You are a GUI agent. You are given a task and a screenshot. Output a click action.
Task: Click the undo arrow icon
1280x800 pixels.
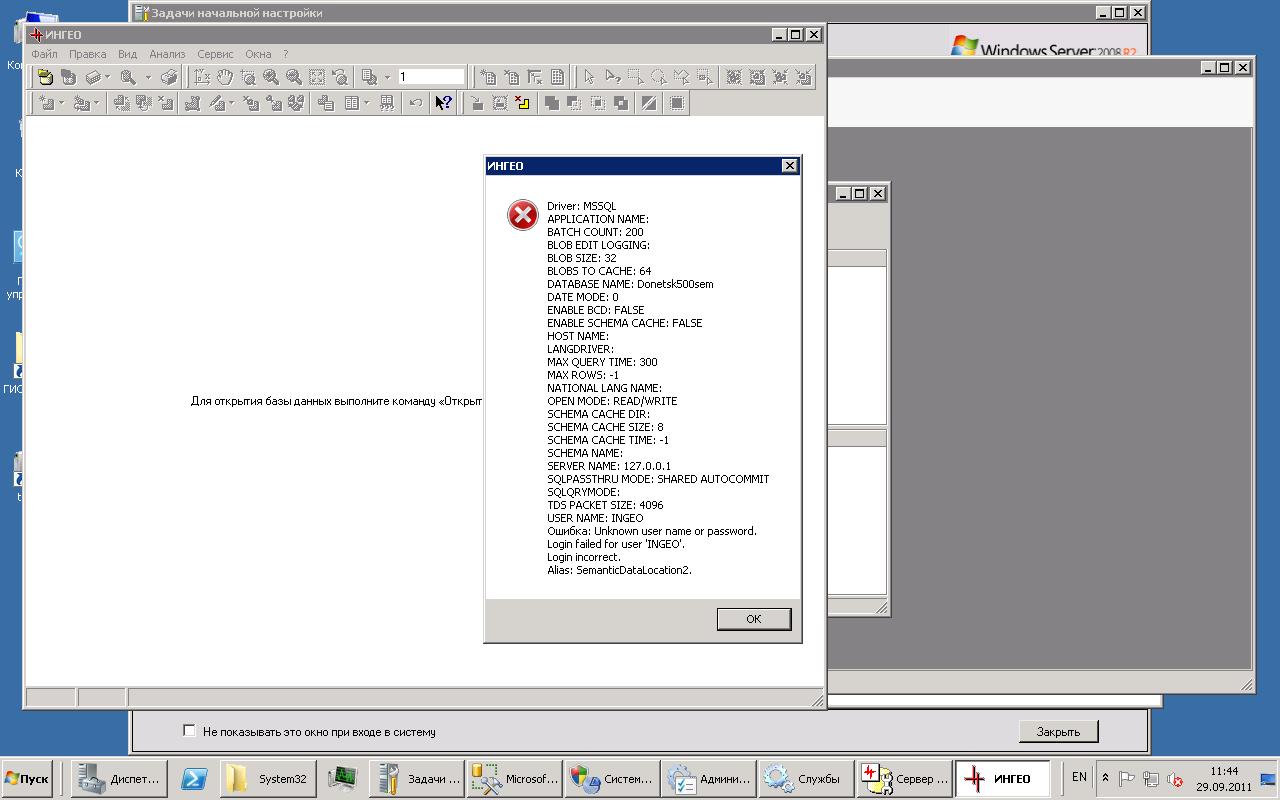click(x=415, y=102)
